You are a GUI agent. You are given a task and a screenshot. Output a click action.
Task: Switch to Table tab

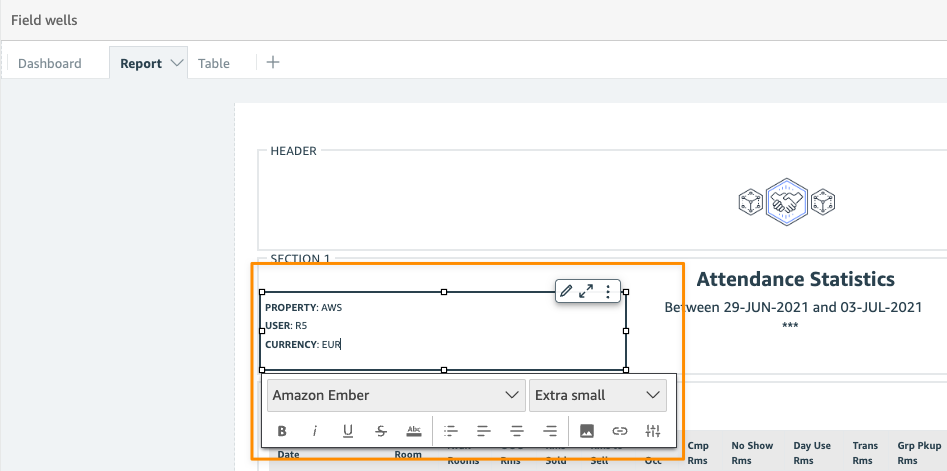pyautogui.click(x=214, y=63)
